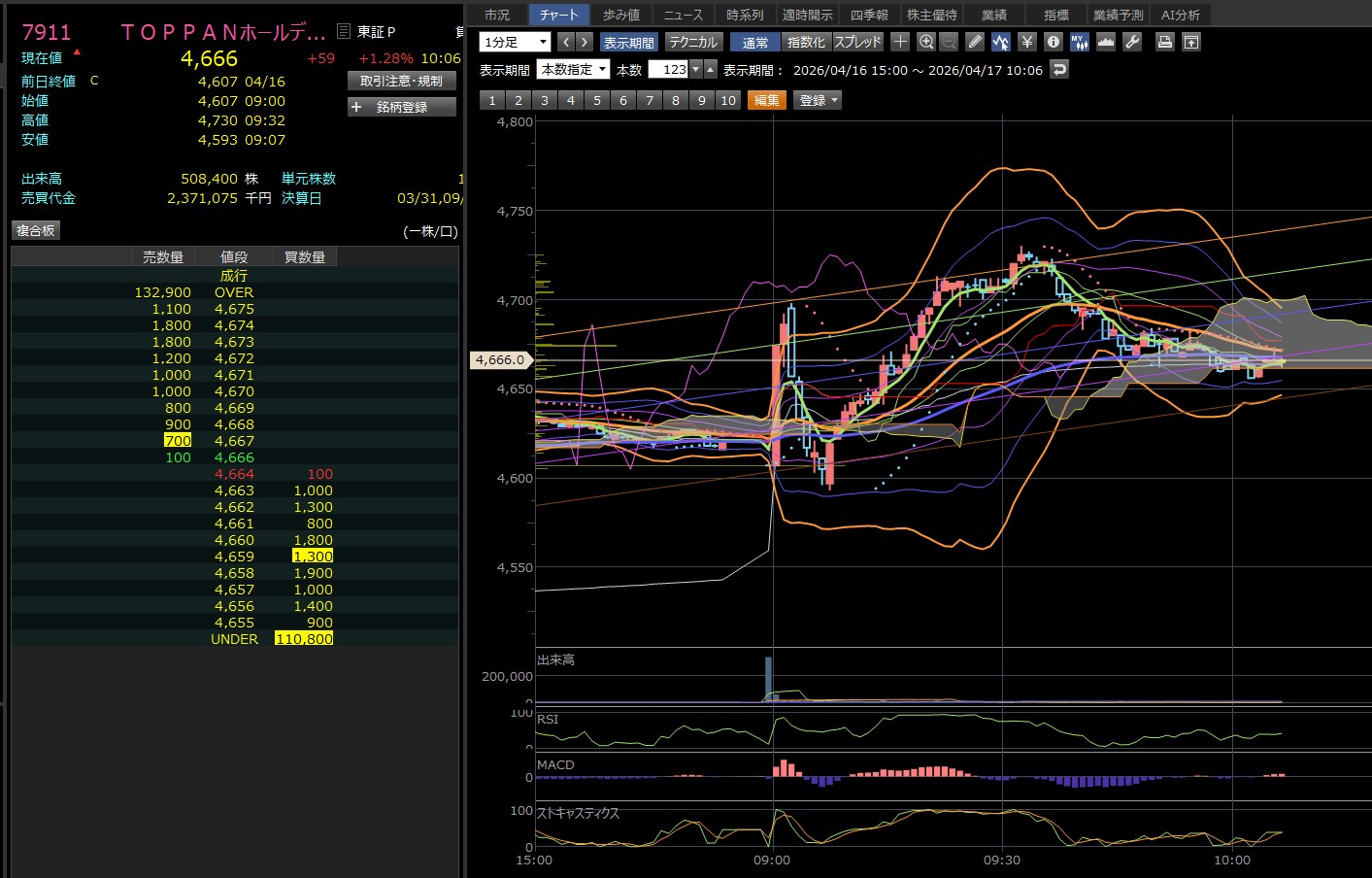
Task: Open the 四季報 tab
Action: click(x=869, y=15)
